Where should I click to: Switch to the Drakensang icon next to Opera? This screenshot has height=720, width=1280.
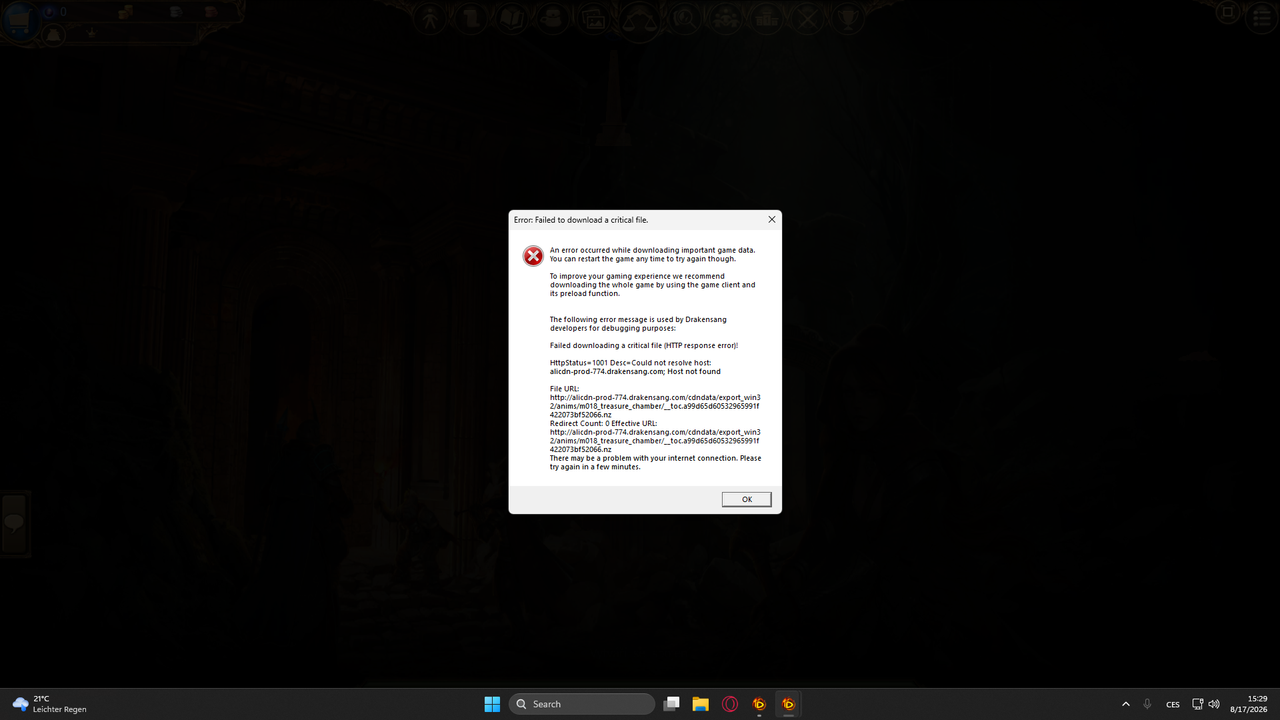point(759,704)
